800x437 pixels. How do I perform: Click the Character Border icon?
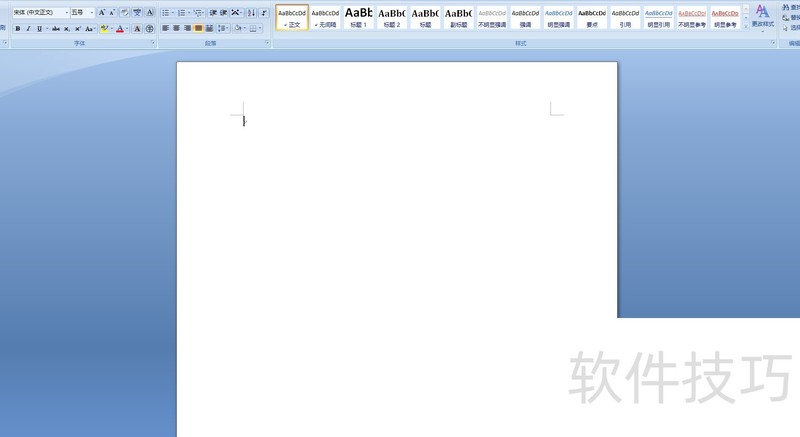(149, 12)
